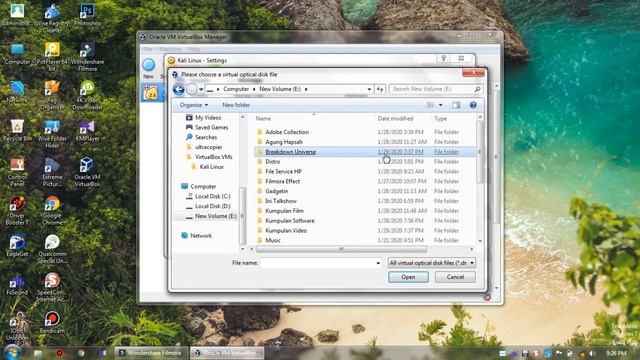Image resolution: width=640 pixels, height=360 pixels.
Task: Open the Machine menu in VirtualBox Manager
Action: 170,49
